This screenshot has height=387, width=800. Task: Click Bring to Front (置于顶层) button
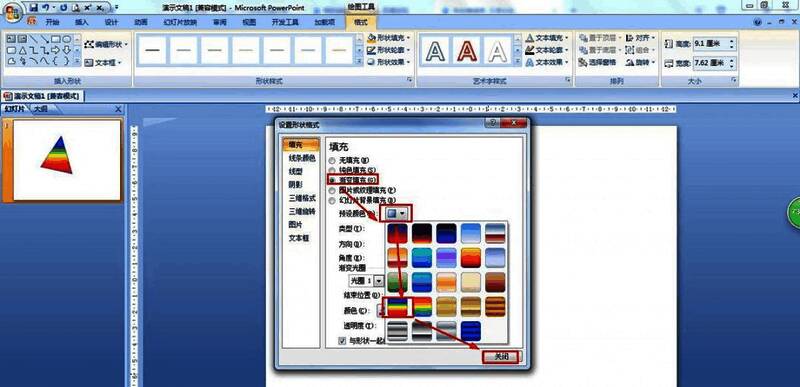point(600,38)
